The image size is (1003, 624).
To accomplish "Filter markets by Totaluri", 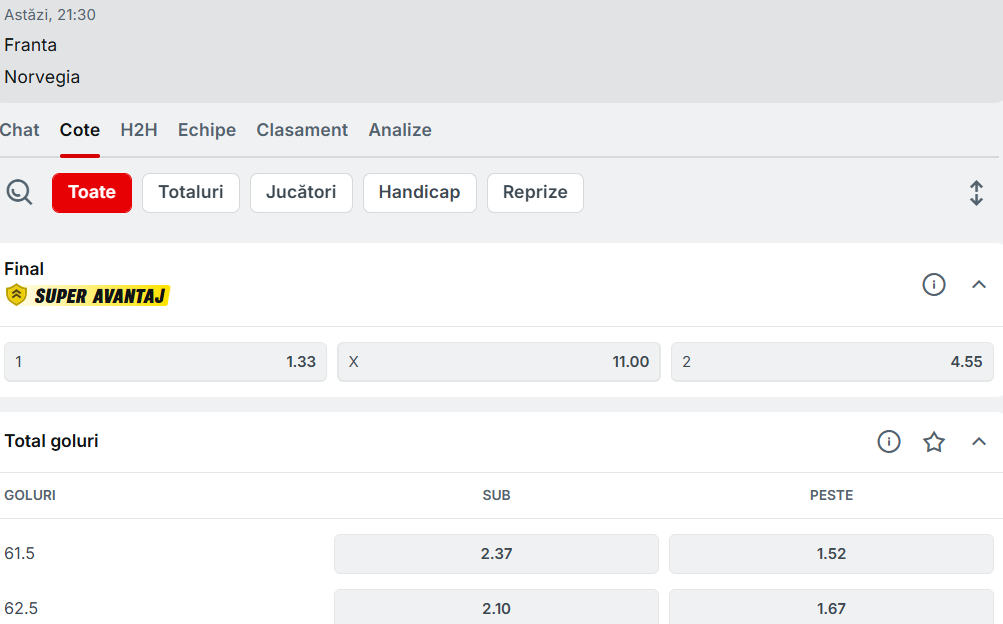I will [x=191, y=193].
